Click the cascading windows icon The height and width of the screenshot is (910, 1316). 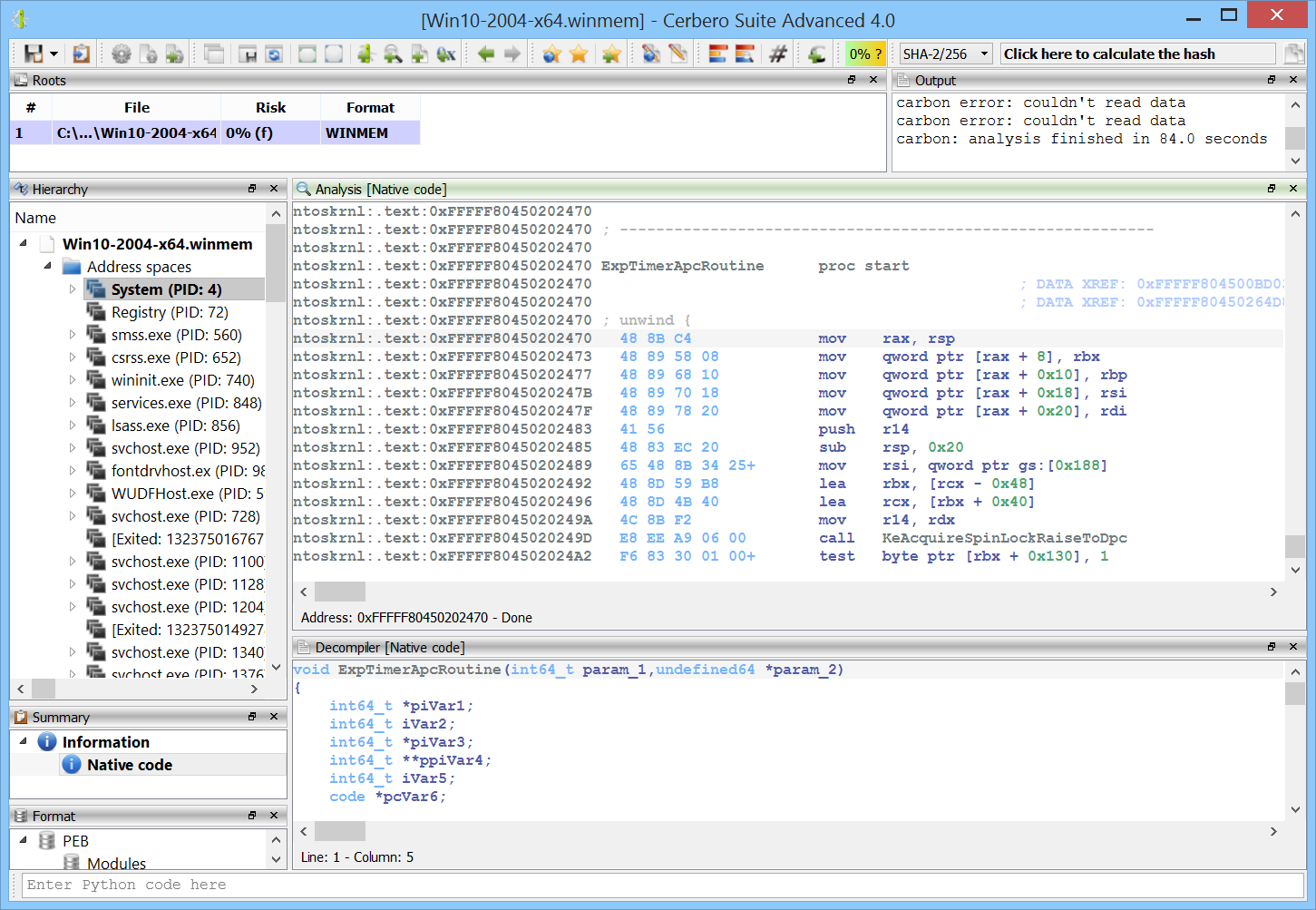[x=214, y=54]
